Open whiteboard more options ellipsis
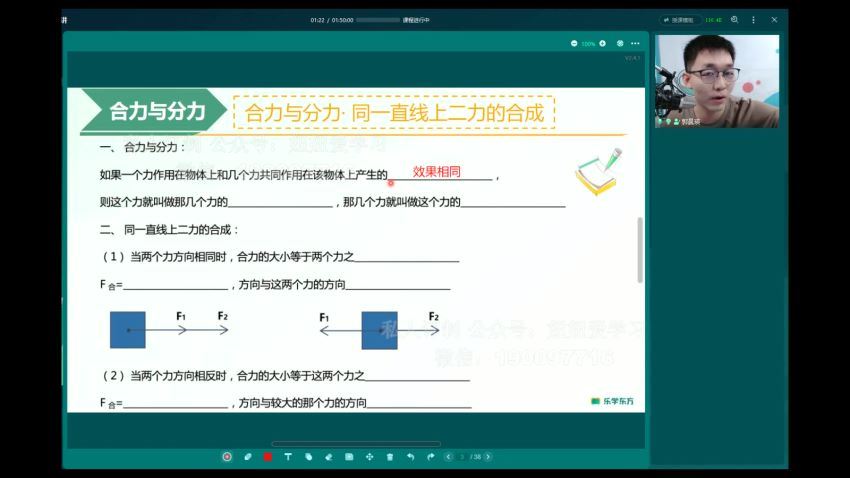The width and height of the screenshot is (850, 478). (635, 43)
